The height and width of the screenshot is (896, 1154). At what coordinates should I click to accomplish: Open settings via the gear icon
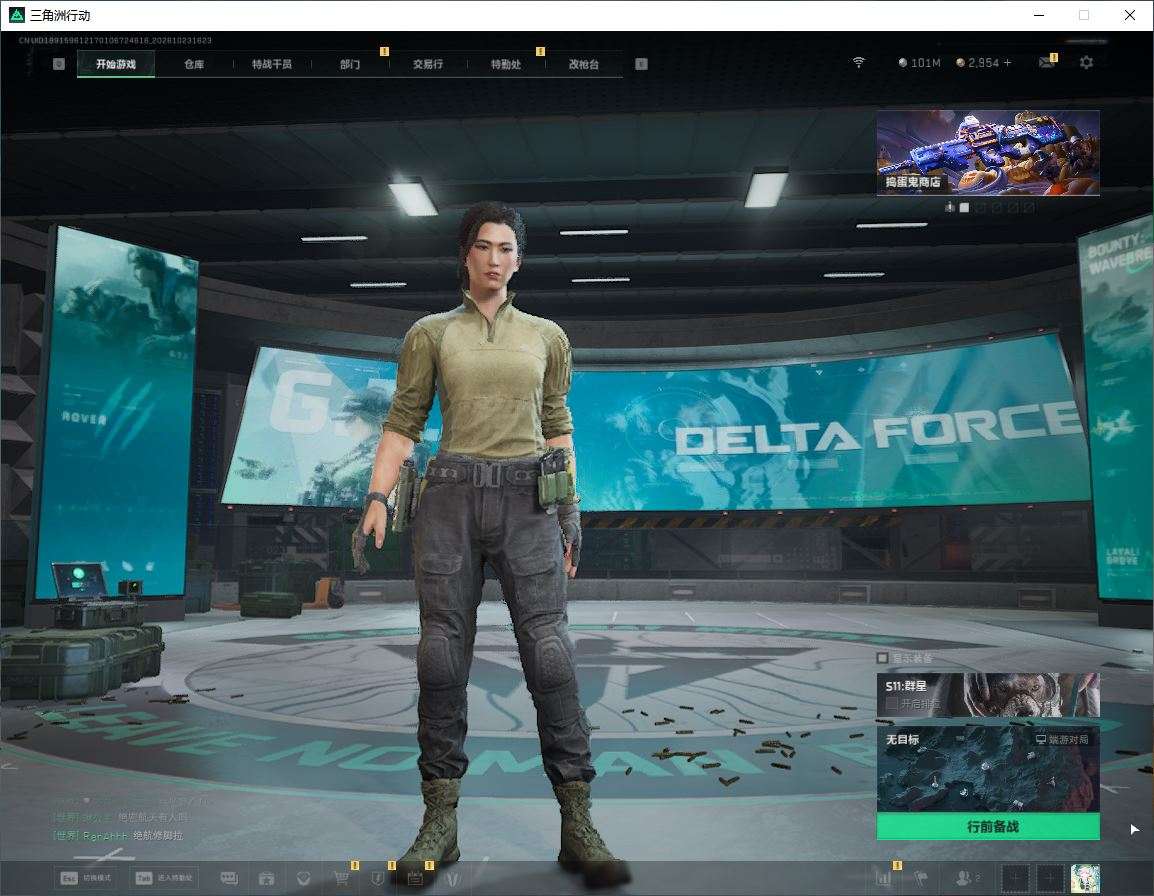pos(1086,63)
